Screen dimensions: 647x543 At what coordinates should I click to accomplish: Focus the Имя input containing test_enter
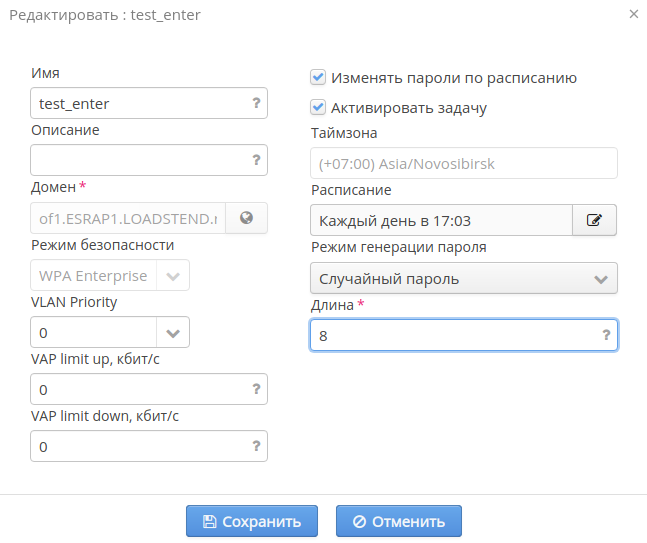[x=138, y=103]
